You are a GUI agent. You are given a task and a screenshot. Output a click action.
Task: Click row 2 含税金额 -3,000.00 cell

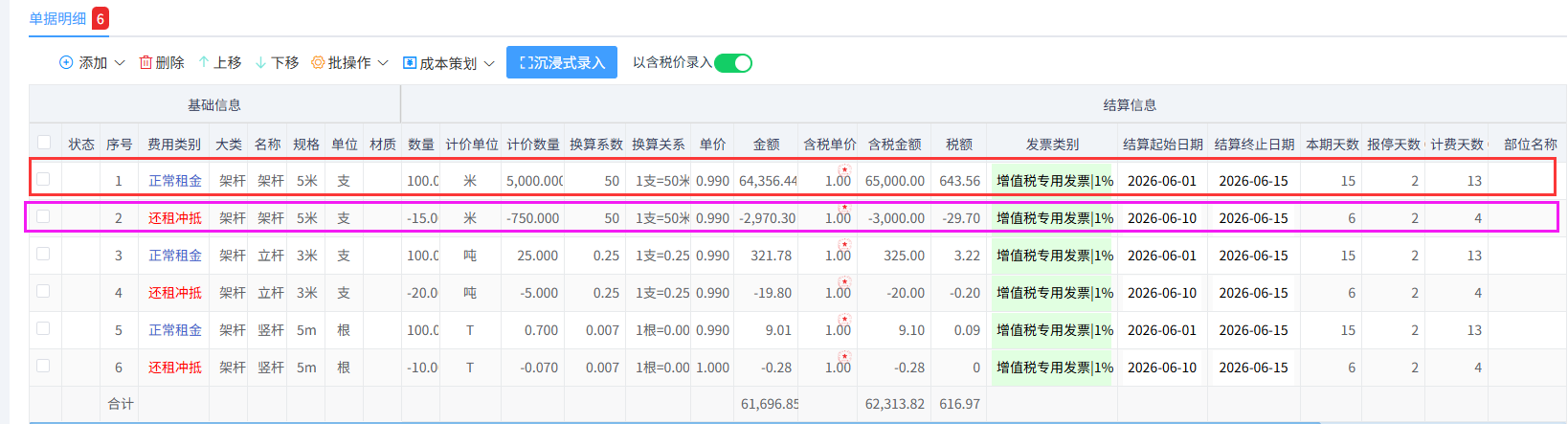894,217
